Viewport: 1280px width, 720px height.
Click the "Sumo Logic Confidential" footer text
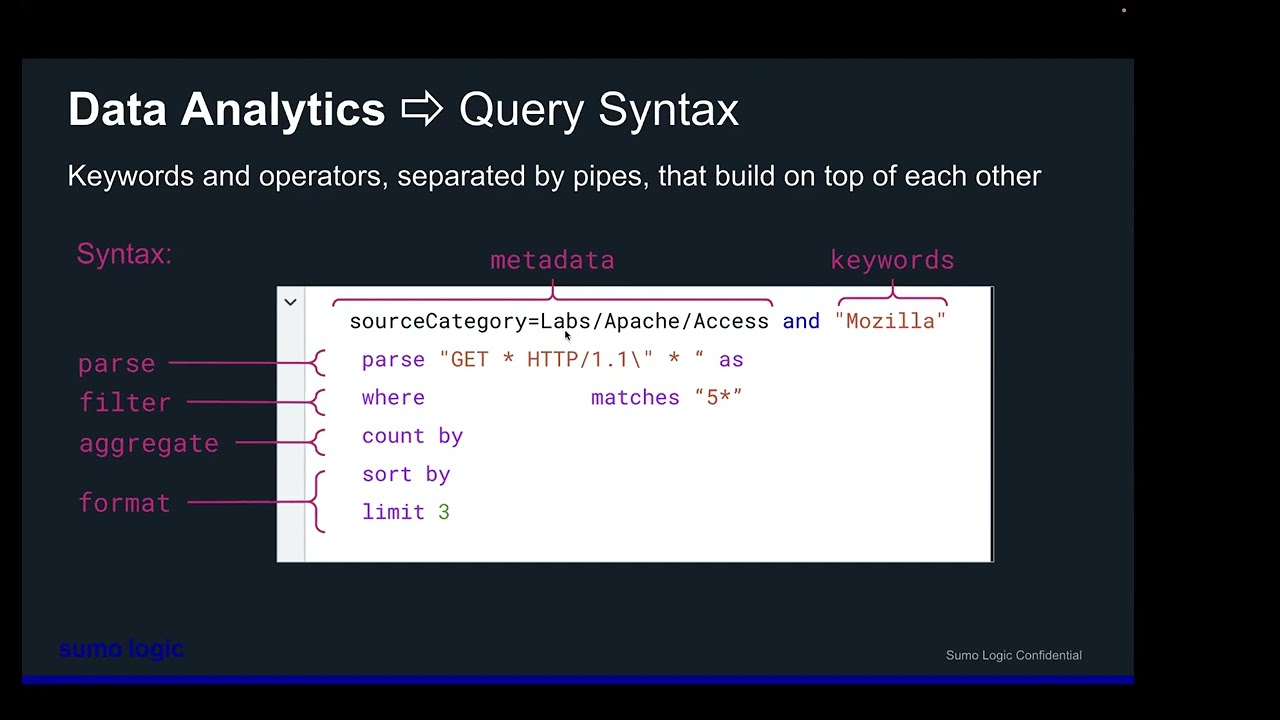coord(1014,655)
